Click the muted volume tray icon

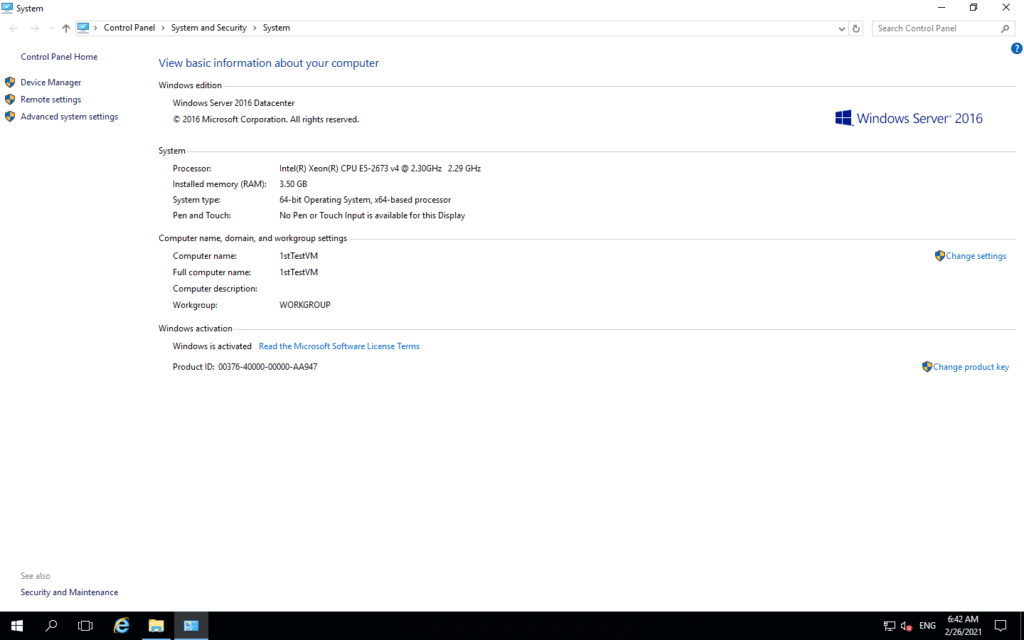click(x=906, y=626)
